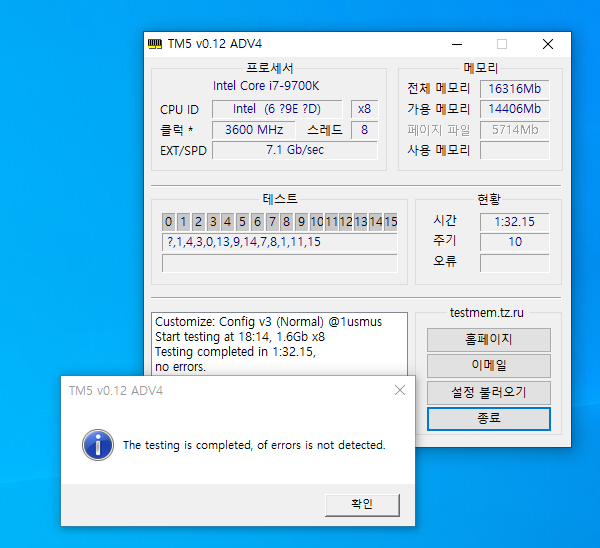Viewport: 600px width, 548px height.
Task: Select test number 0 box
Action: 168,222
